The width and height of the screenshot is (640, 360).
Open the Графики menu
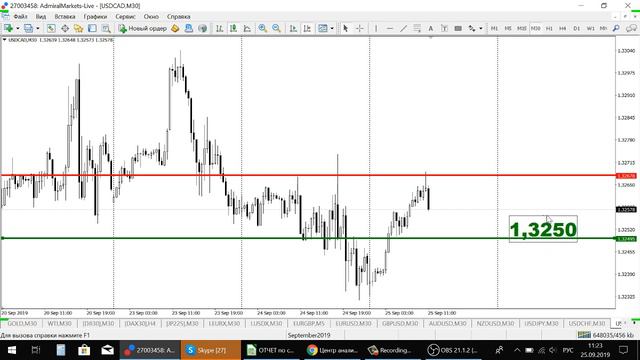[95, 17]
